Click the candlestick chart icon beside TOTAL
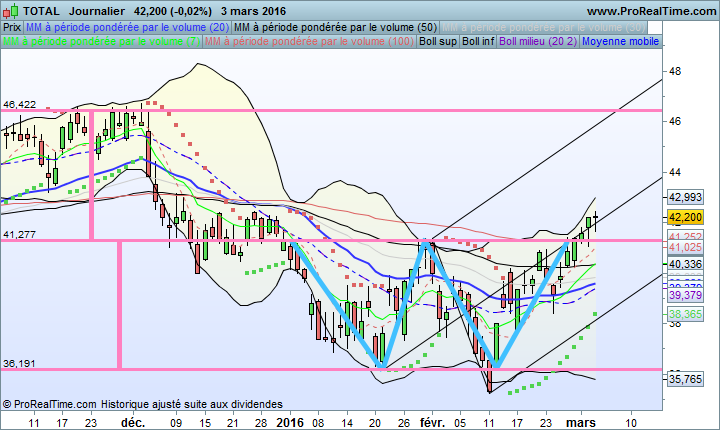 [x=11, y=11]
